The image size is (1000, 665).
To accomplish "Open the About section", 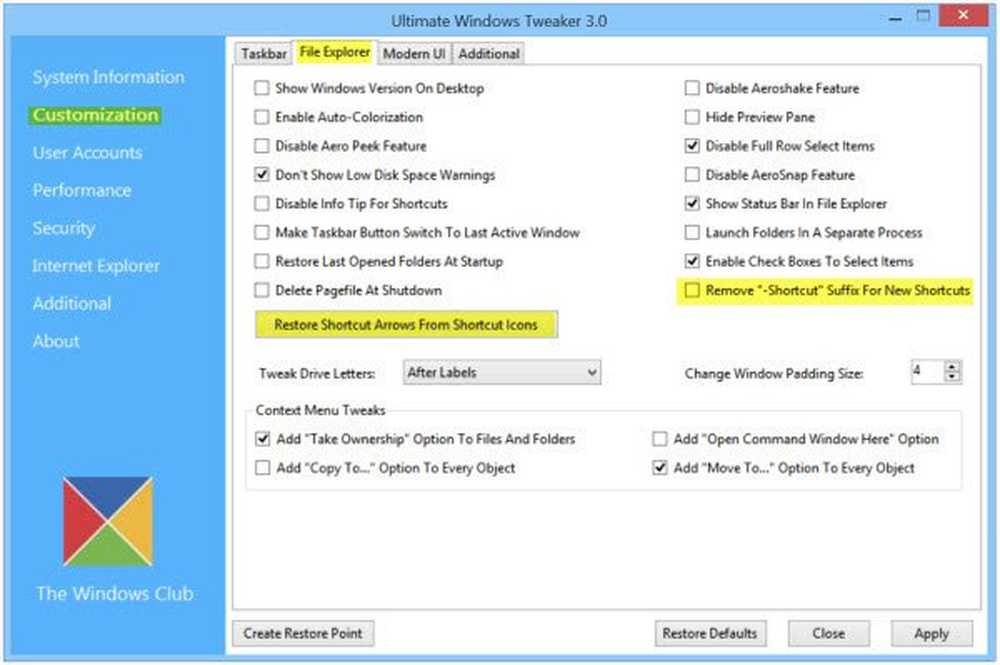I will [56, 340].
